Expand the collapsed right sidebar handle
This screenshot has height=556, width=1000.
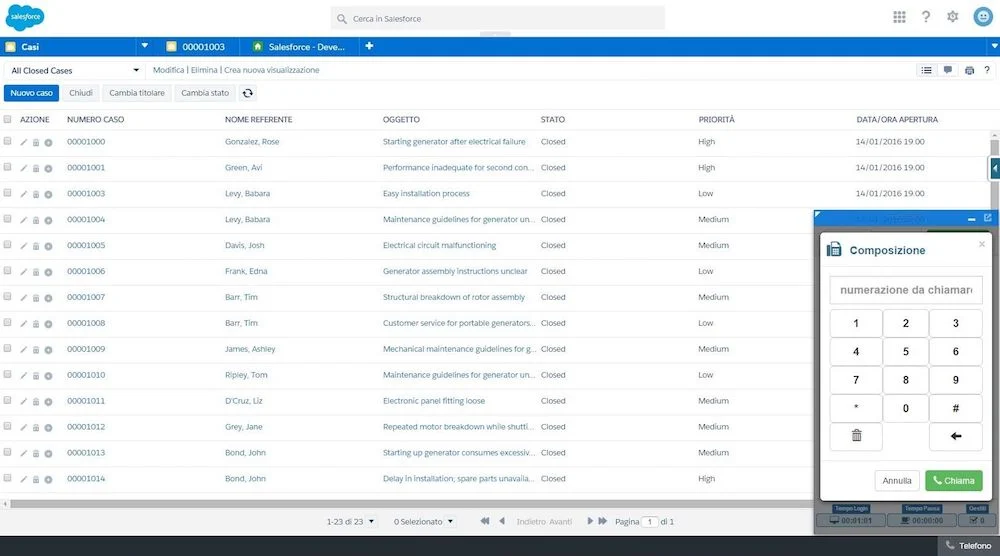point(994,168)
